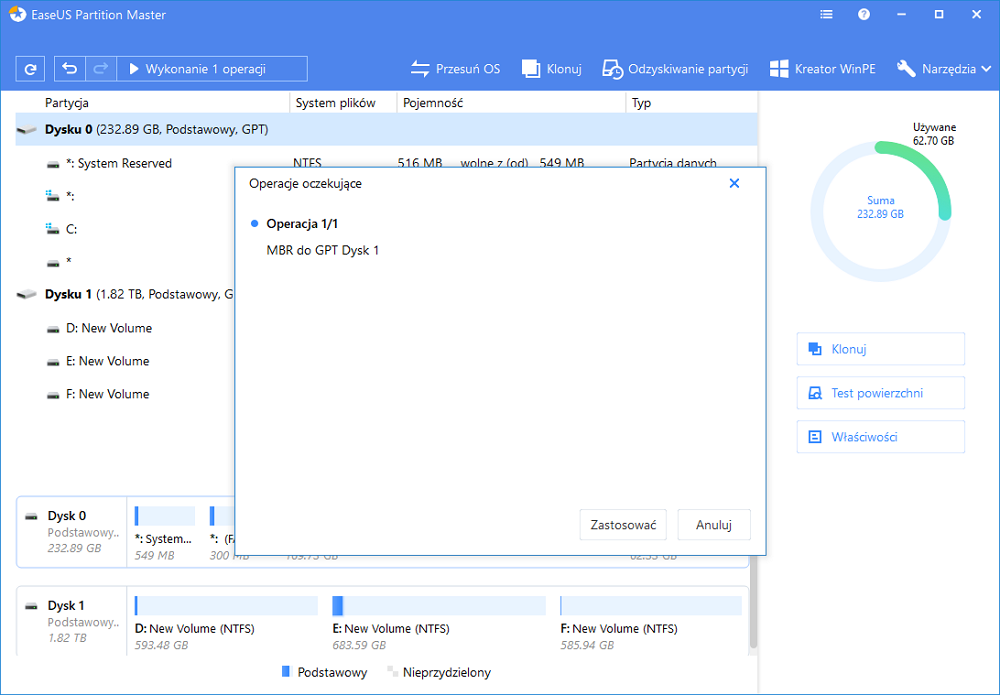1000x695 pixels.
Task: Open the Przesuń OS migration tool
Action: [455, 69]
